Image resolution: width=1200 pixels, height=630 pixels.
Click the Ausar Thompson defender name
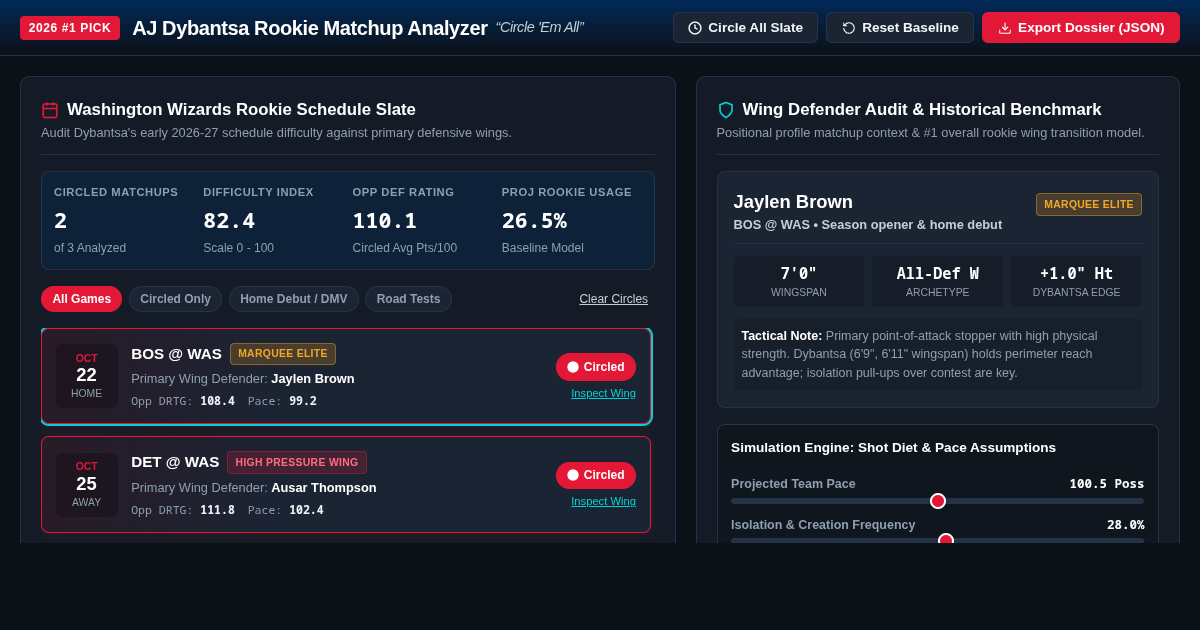[324, 488]
